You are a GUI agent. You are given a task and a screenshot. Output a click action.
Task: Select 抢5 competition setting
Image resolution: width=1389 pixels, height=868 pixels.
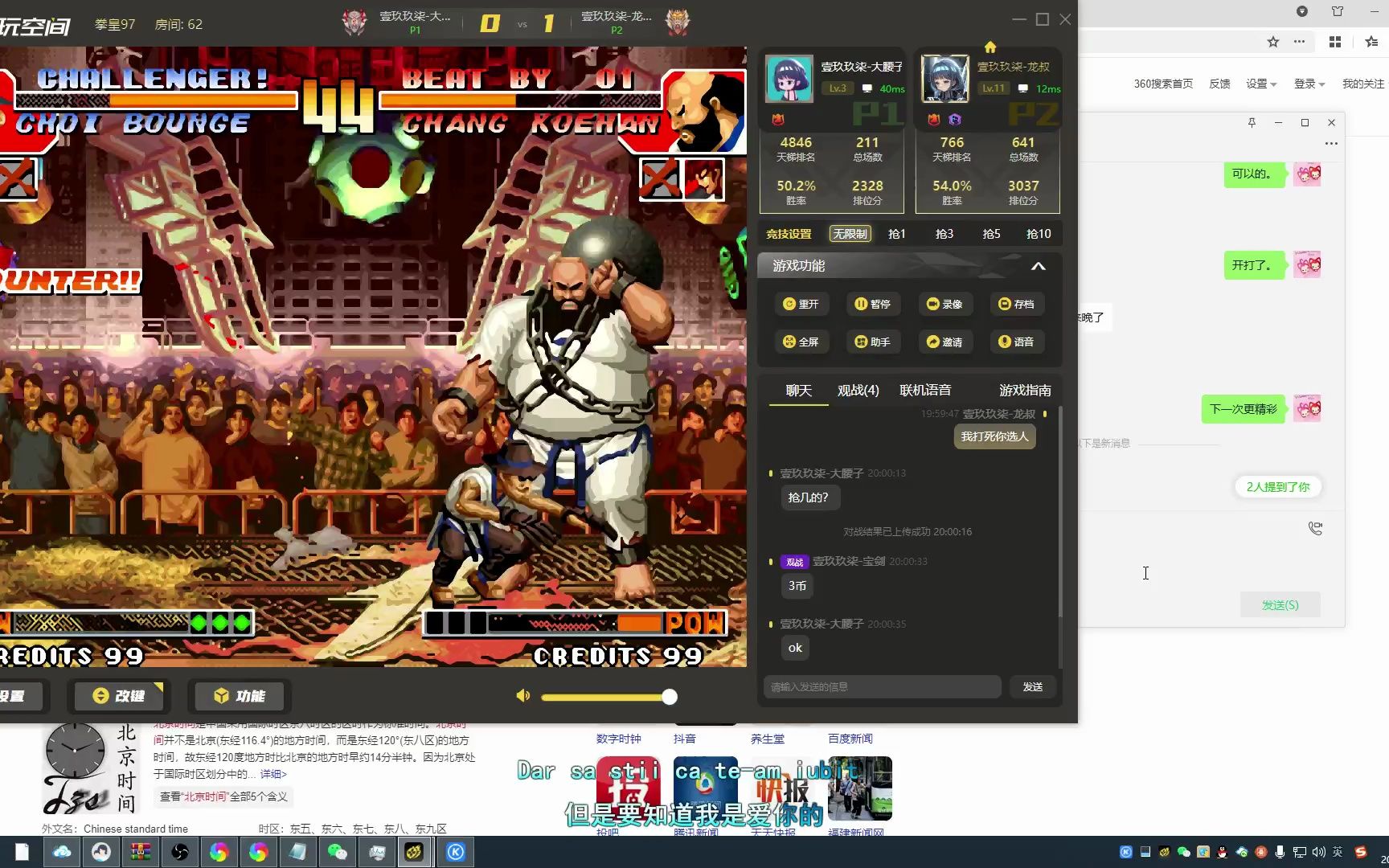coord(991,234)
